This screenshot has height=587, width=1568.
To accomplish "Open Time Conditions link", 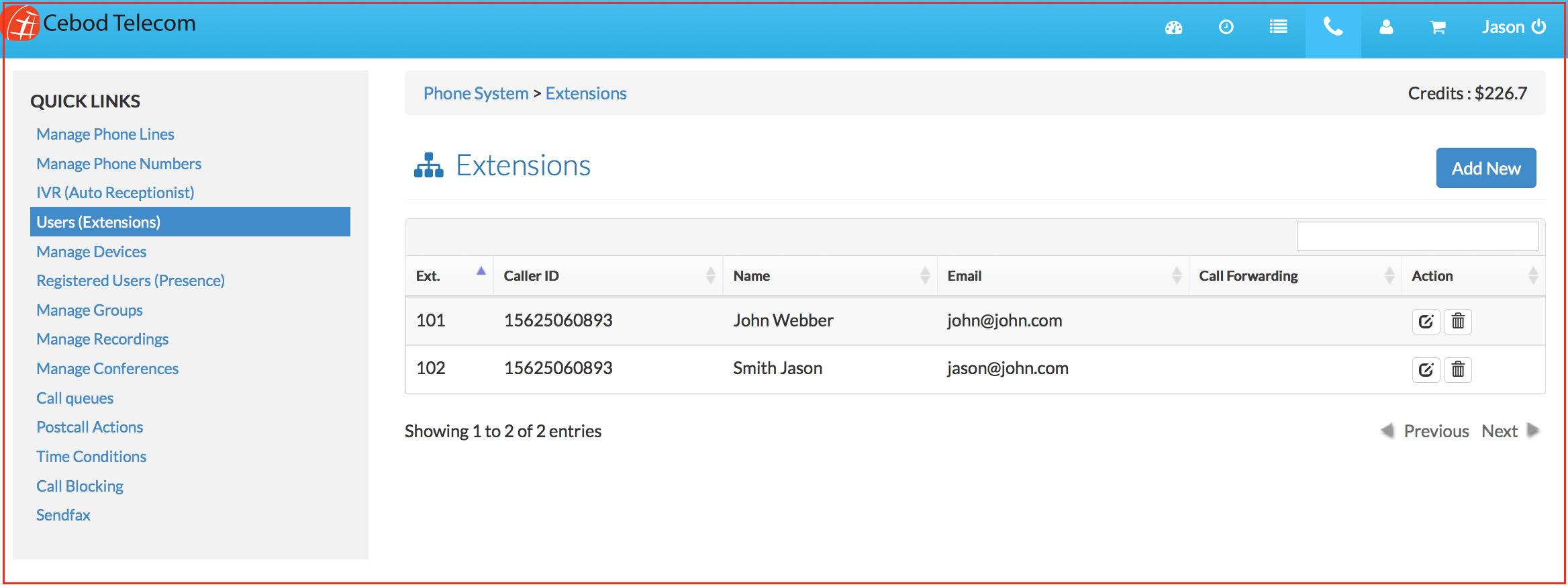I will 91,457.
